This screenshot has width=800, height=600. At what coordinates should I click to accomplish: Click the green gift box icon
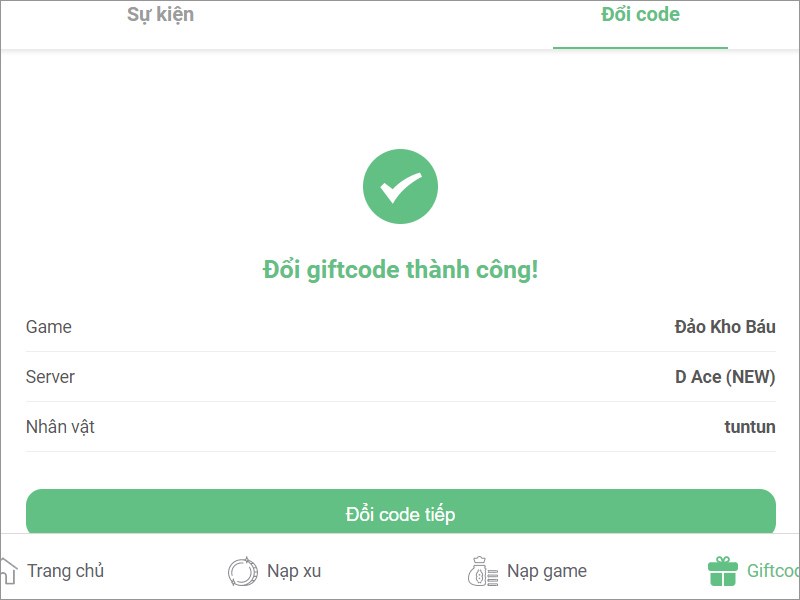[722, 571]
